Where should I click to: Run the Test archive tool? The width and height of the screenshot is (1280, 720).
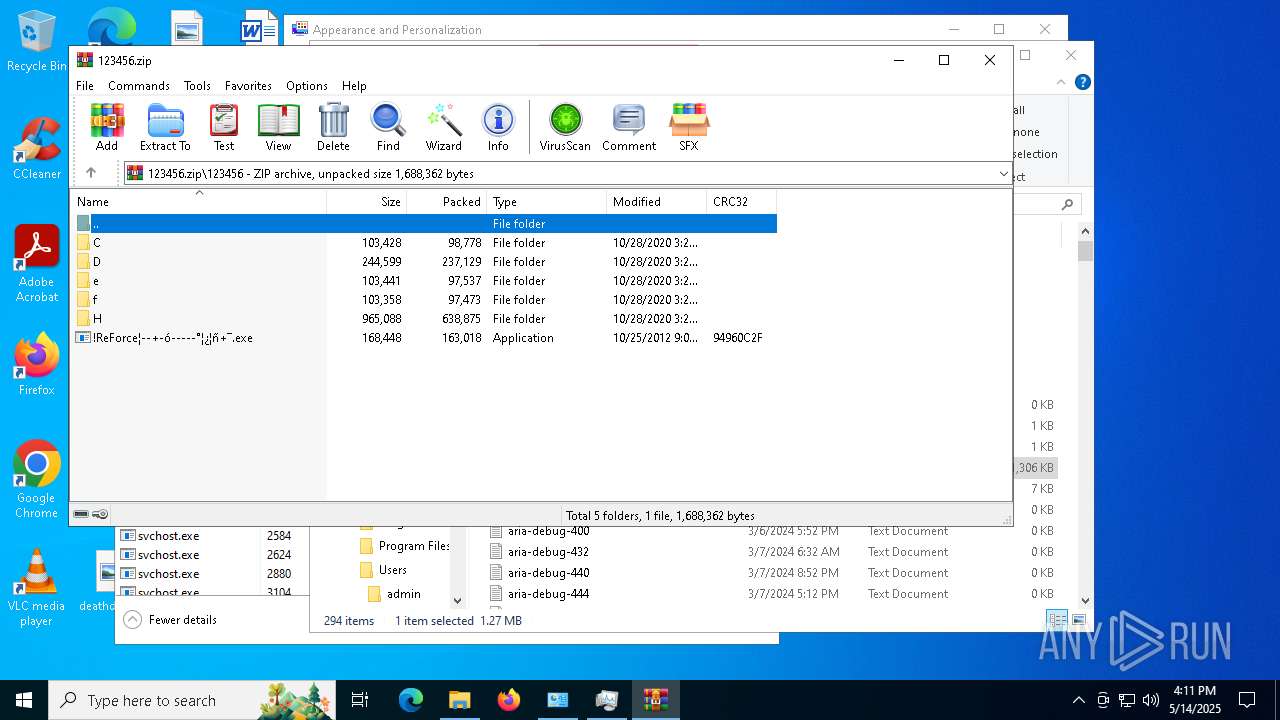click(224, 127)
